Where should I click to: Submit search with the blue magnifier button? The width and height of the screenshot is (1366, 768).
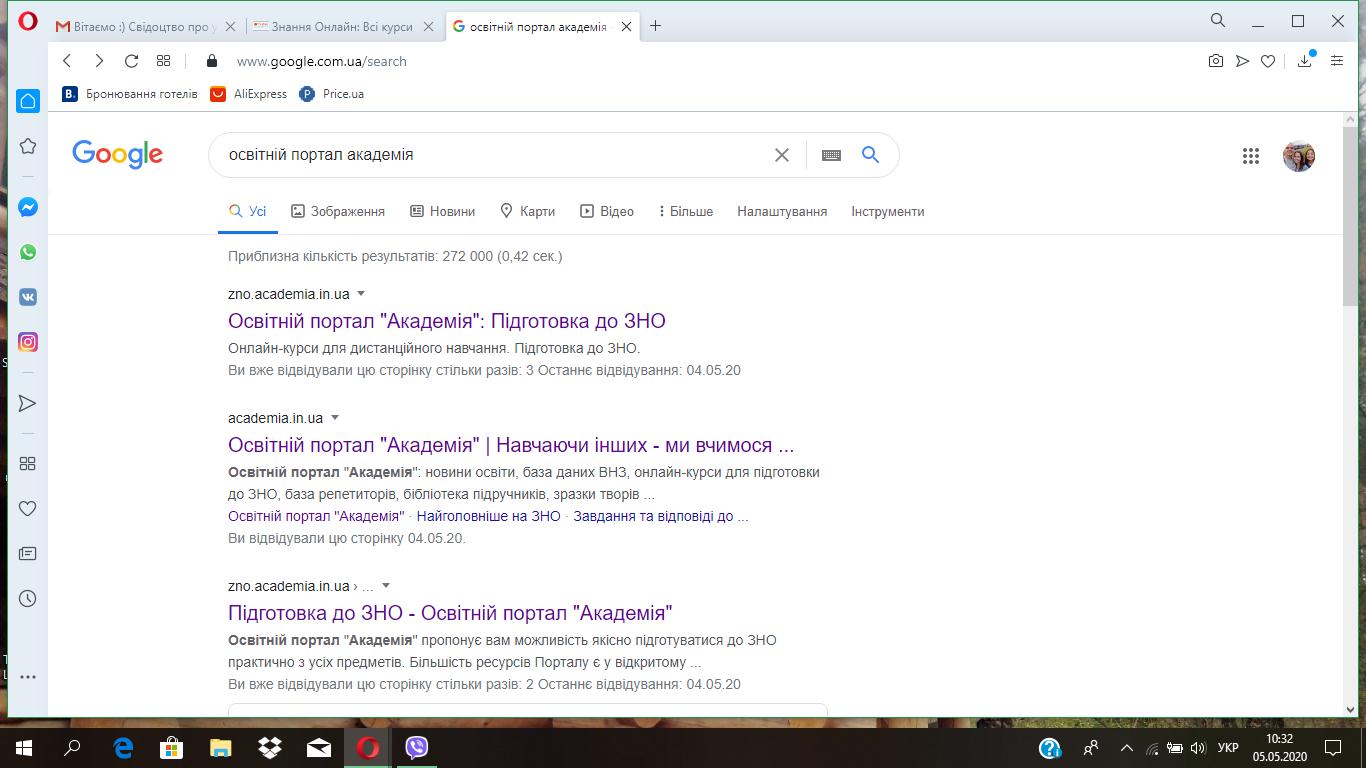[x=870, y=155]
